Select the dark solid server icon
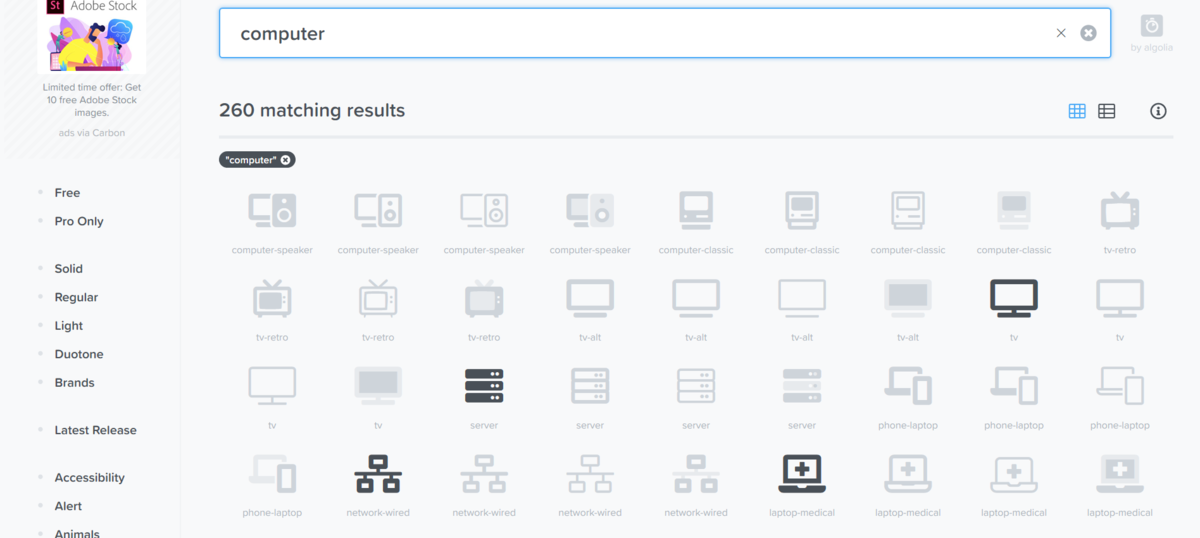The width and height of the screenshot is (1200, 538). 484,386
